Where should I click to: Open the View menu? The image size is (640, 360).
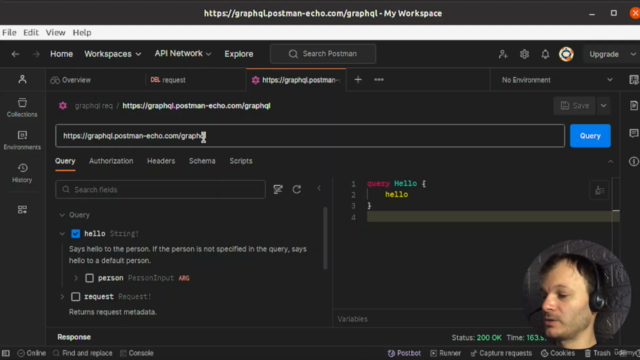[x=55, y=33]
